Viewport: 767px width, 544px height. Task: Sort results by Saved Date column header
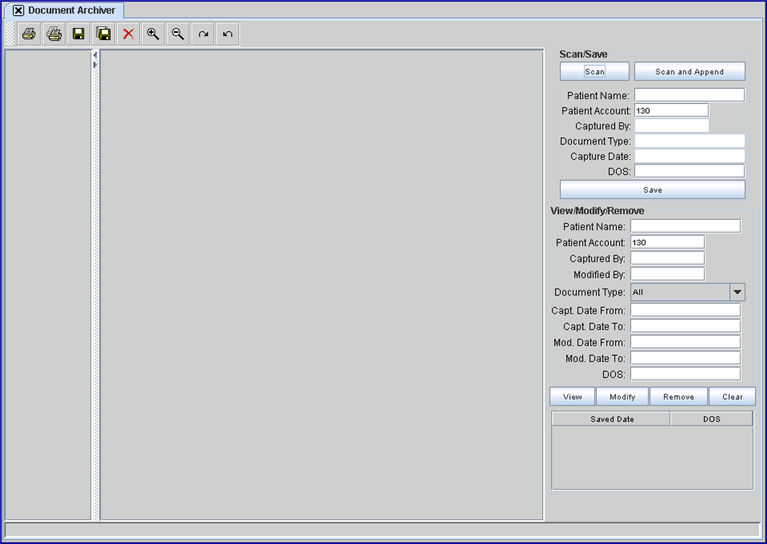tap(611, 419)
